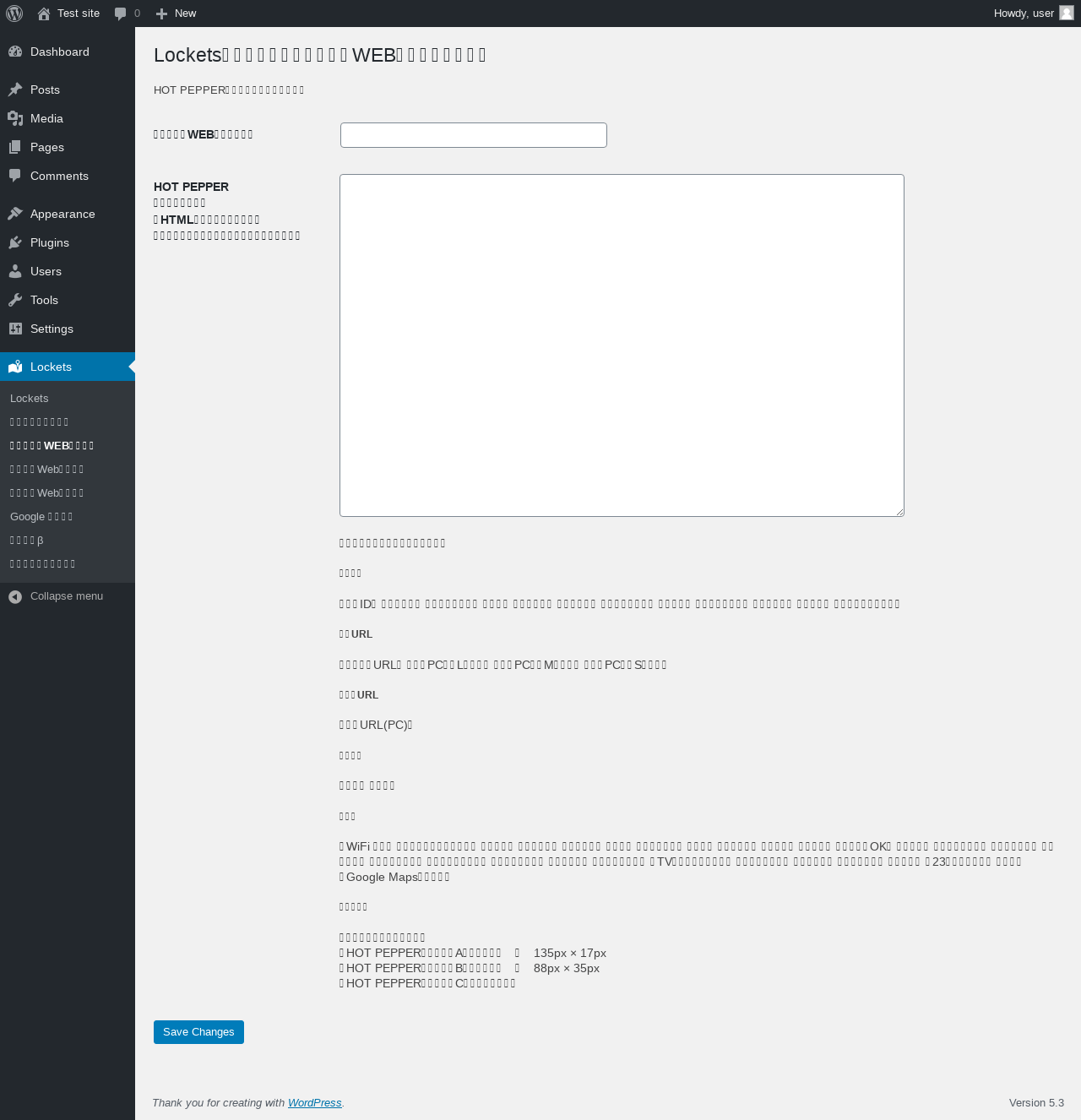Viewport: 1081px width, 1120px height.
Task: Open the user avatar account menu
Action: click(1067, 13)
